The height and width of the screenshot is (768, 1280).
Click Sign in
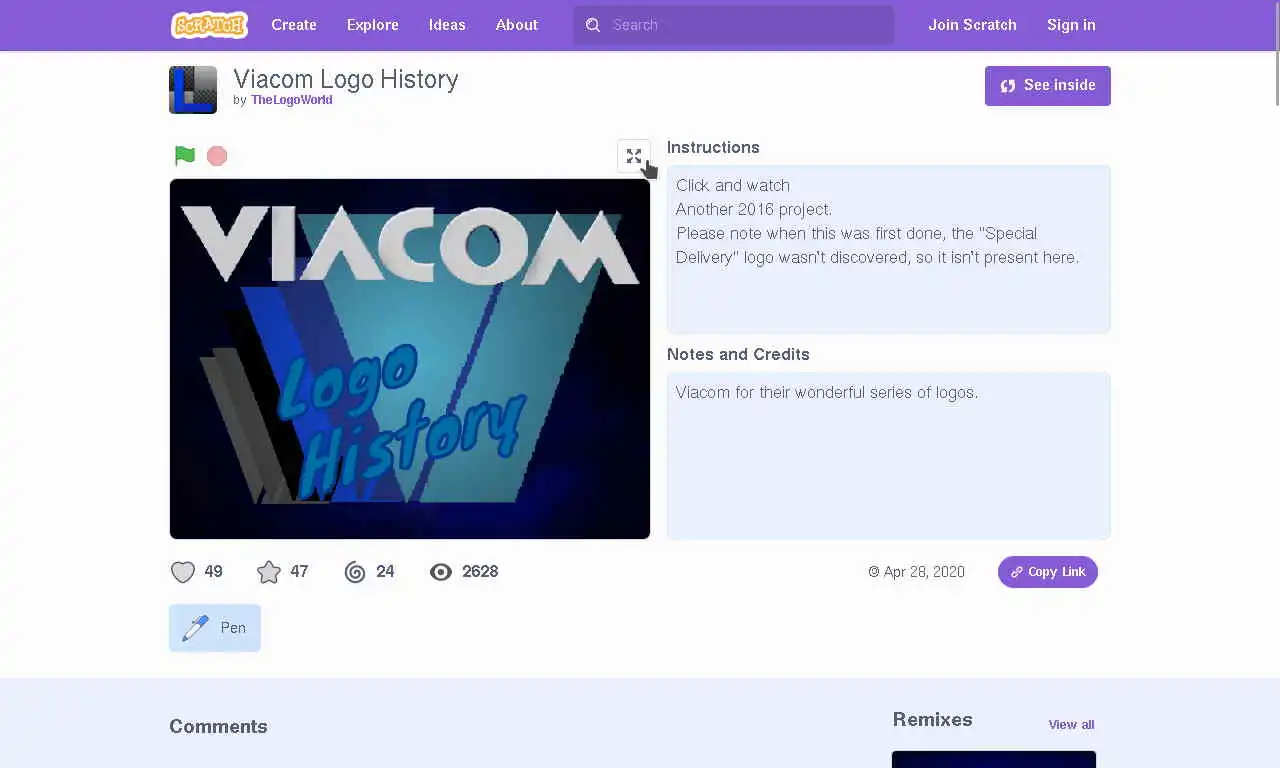pos(1071,25)
